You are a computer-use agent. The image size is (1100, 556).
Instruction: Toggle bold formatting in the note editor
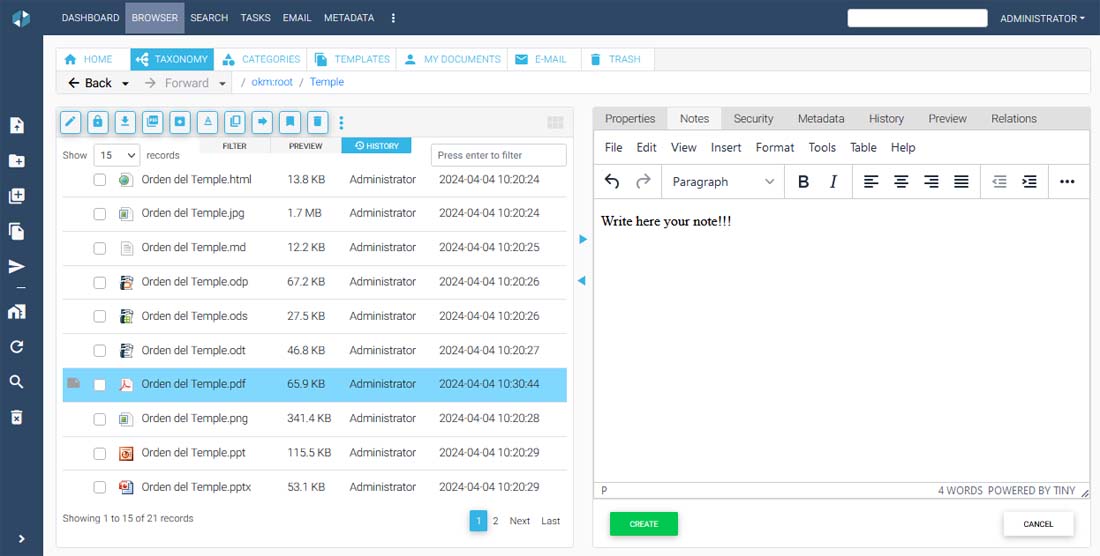pyautogui.click(x=803, y=182)
